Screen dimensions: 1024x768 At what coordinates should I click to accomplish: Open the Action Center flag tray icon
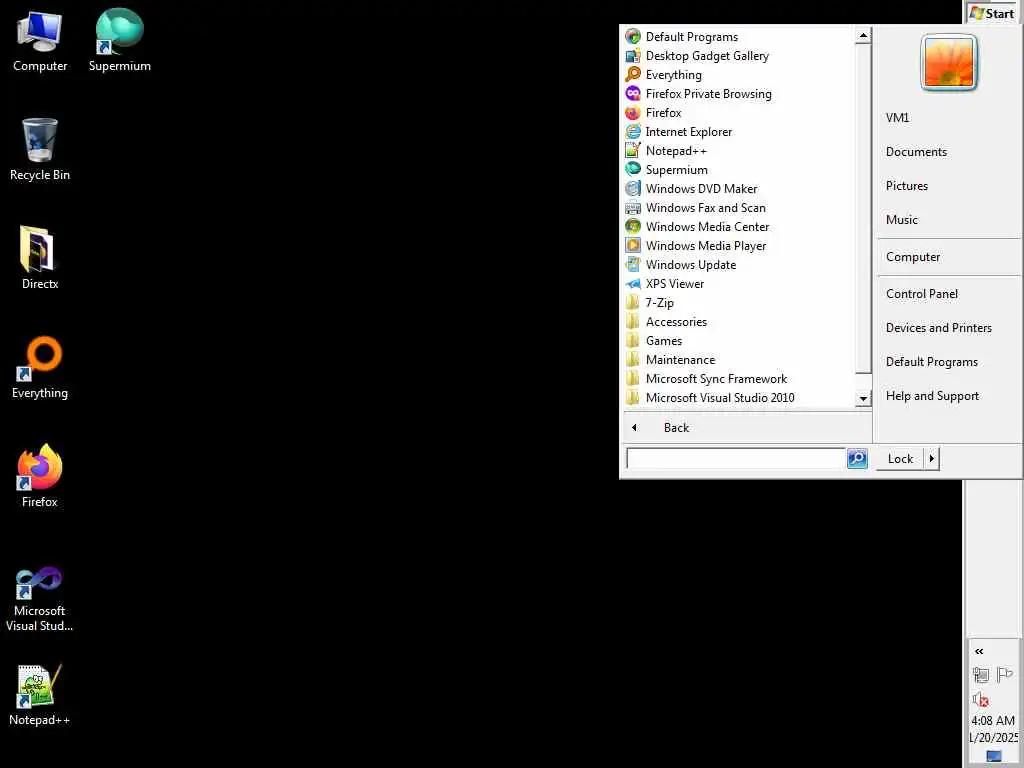(1004, 673)
